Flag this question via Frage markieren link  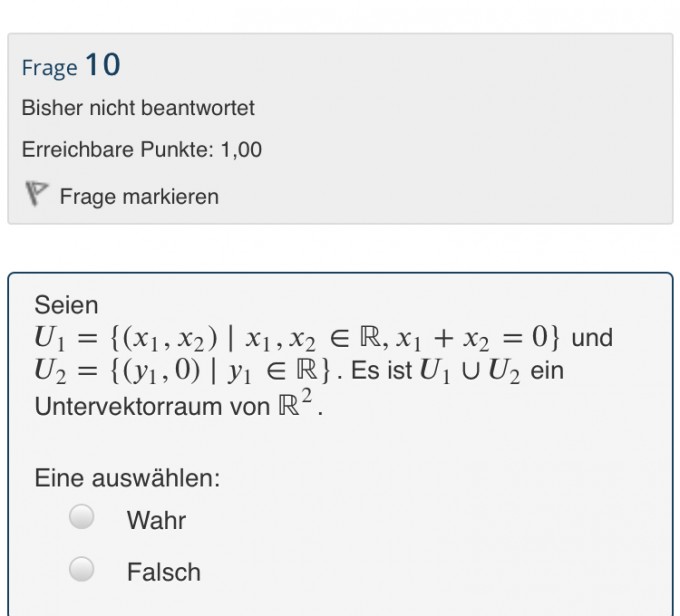[x=139, y=197]
